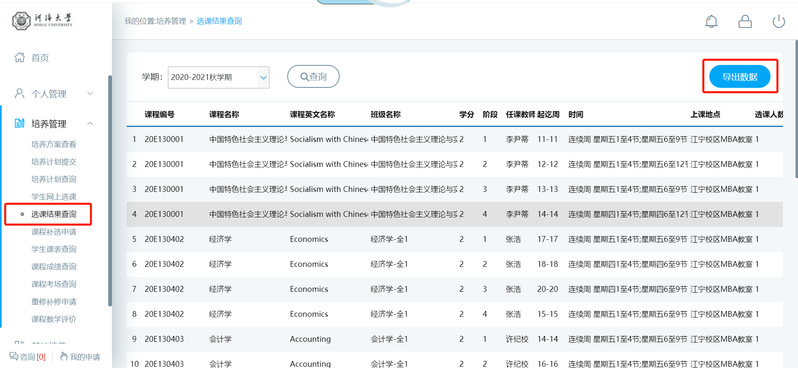Click row 8 Economics English name
Viewport: 798px width, 368px height.
pyautogui.click(x=309, y=314)
